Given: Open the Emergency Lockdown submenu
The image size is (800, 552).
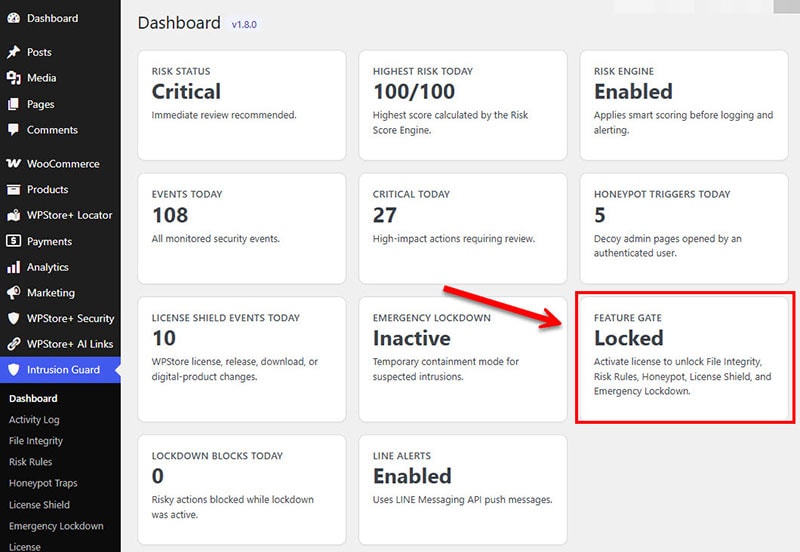Looking at the screenshot, I should point(56,526).
